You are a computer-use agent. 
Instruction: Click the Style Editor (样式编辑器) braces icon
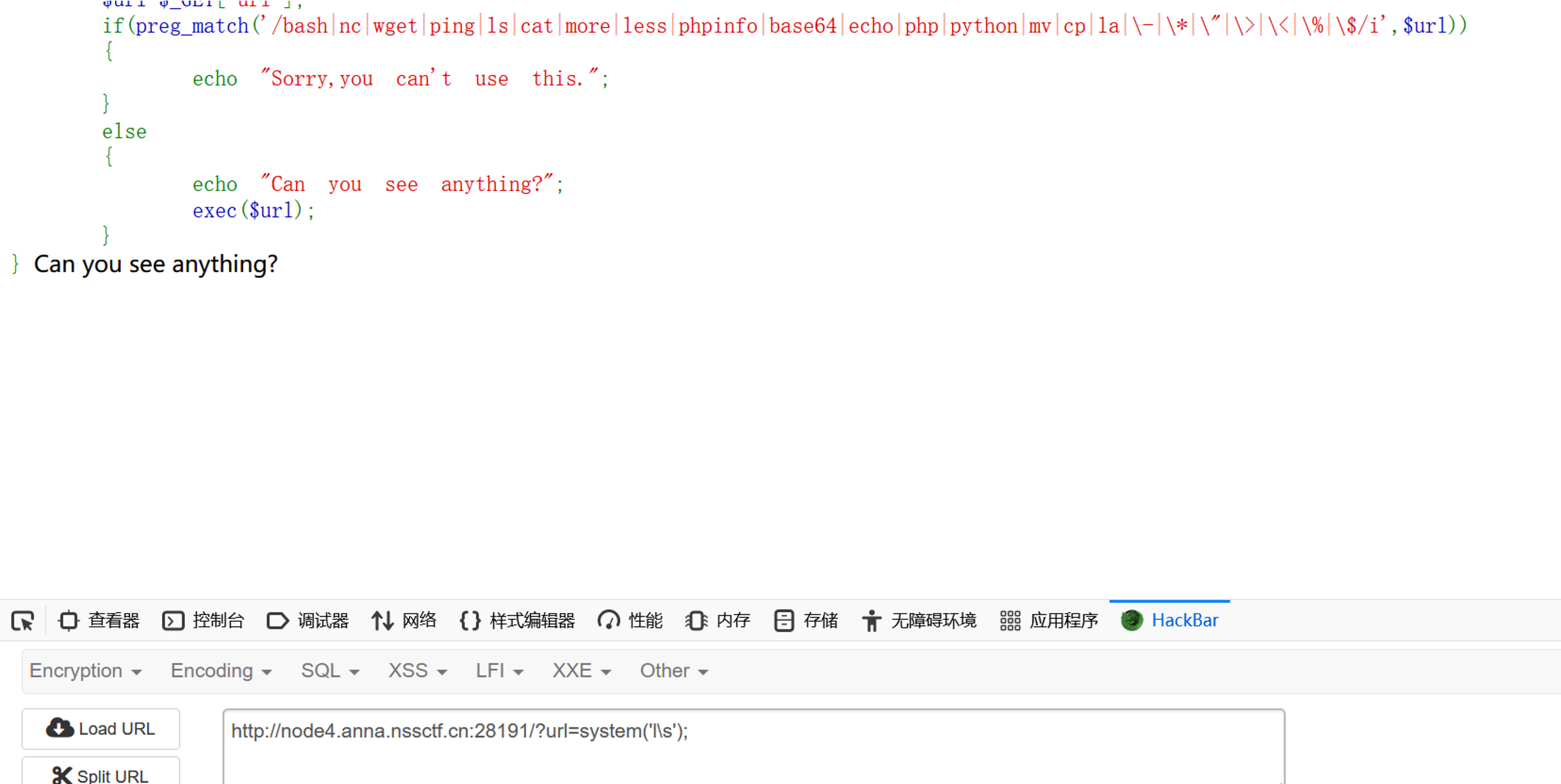tap(470, 621)
